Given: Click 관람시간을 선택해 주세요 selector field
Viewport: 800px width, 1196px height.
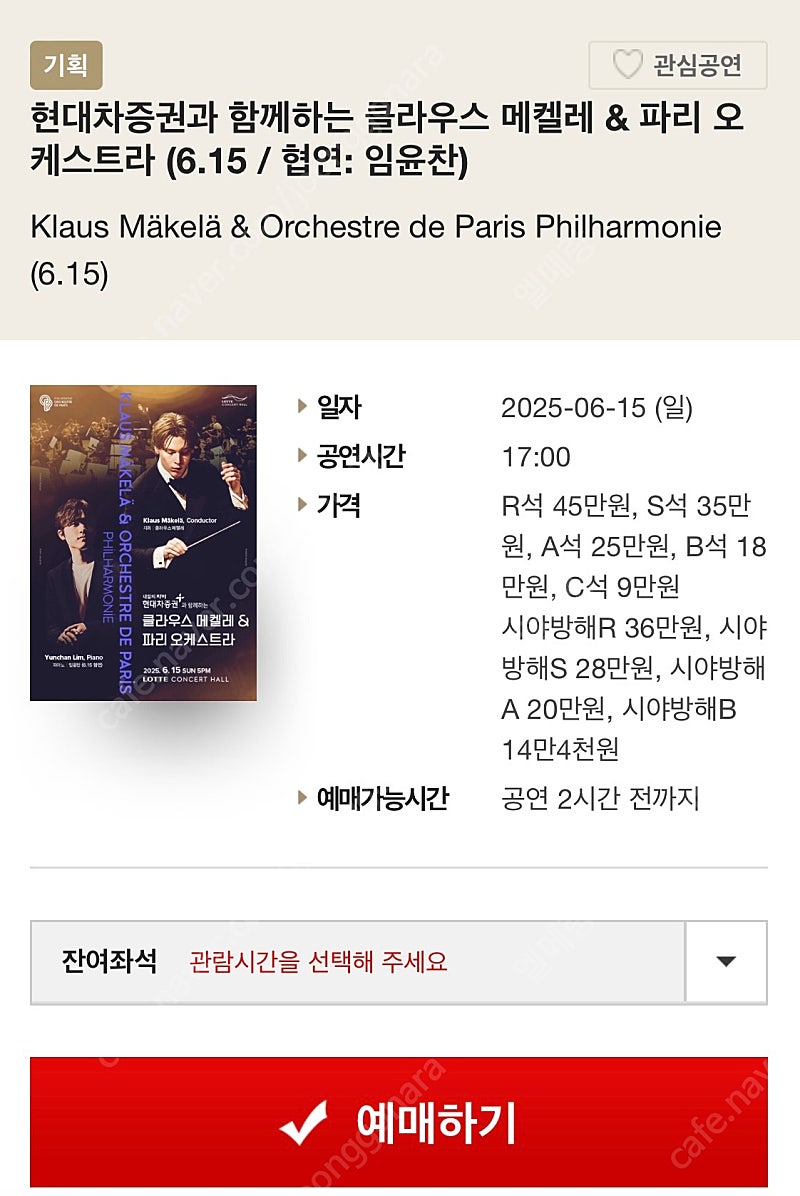Looking at the screenshot, I should pyautogui.click(x=358, y=962).
